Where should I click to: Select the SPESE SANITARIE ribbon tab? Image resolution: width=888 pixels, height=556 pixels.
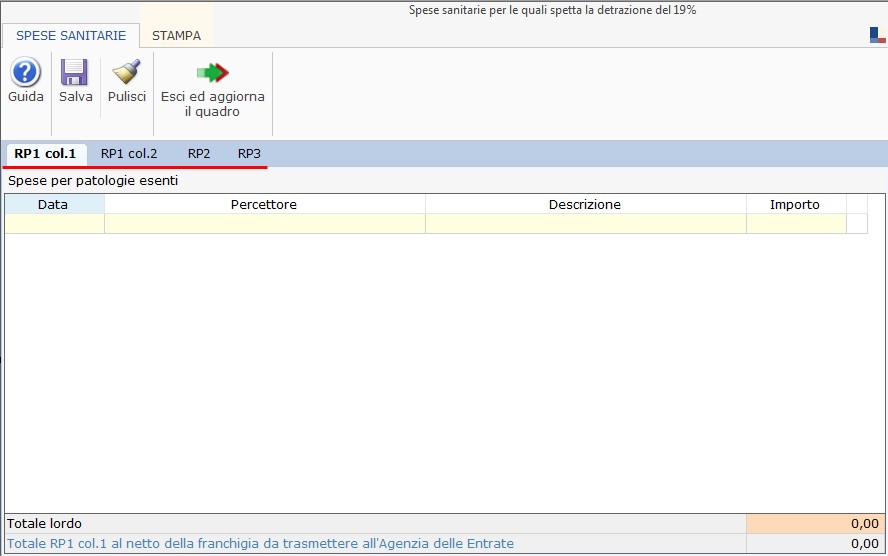[71, 35]
